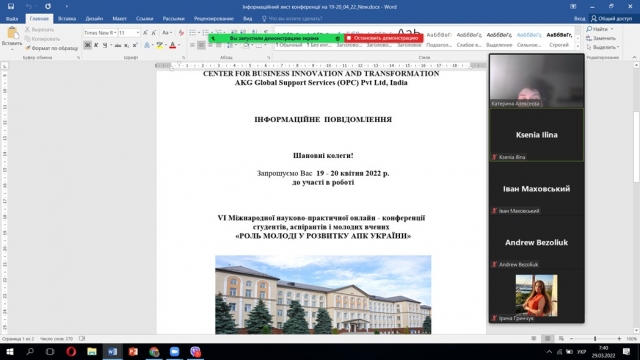Toggle center paragraph alignment
640x360 pixels.
[201, 45]
